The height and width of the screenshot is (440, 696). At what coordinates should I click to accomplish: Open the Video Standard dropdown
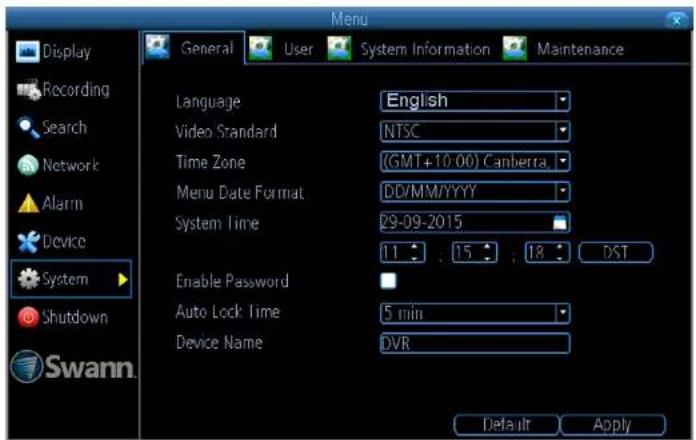coord(475,131)
